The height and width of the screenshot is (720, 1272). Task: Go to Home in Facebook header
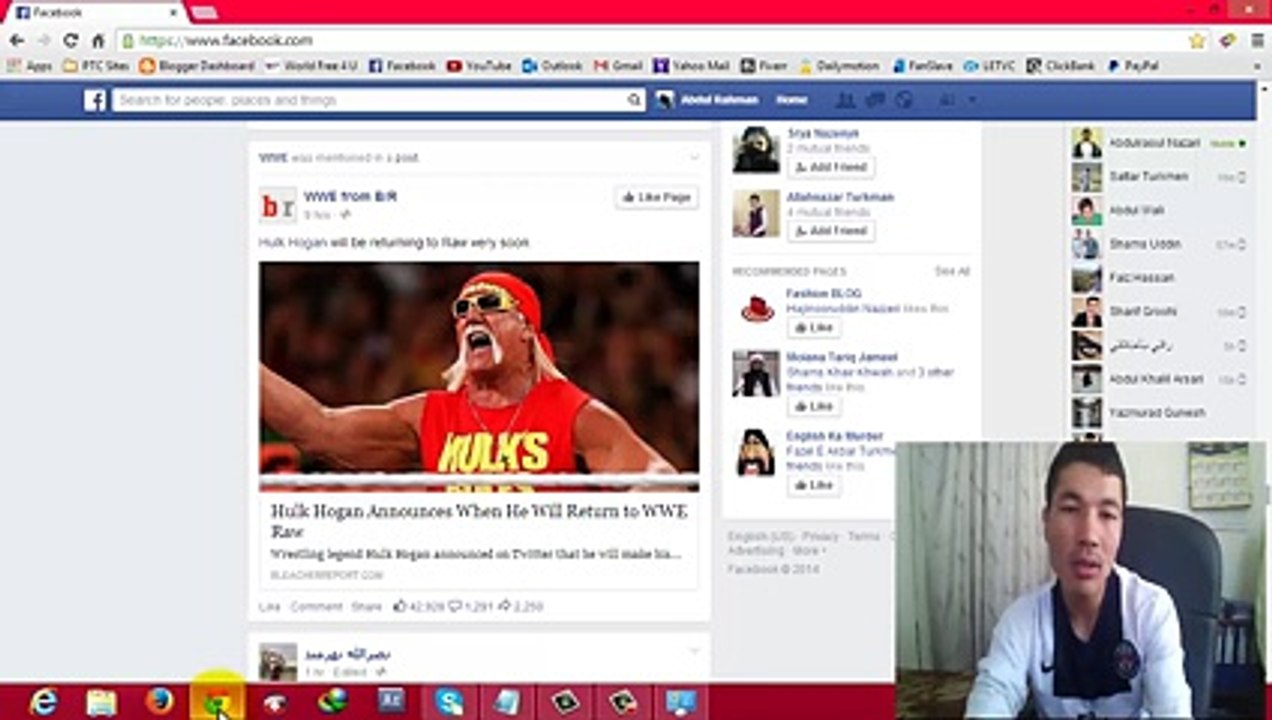791,100
